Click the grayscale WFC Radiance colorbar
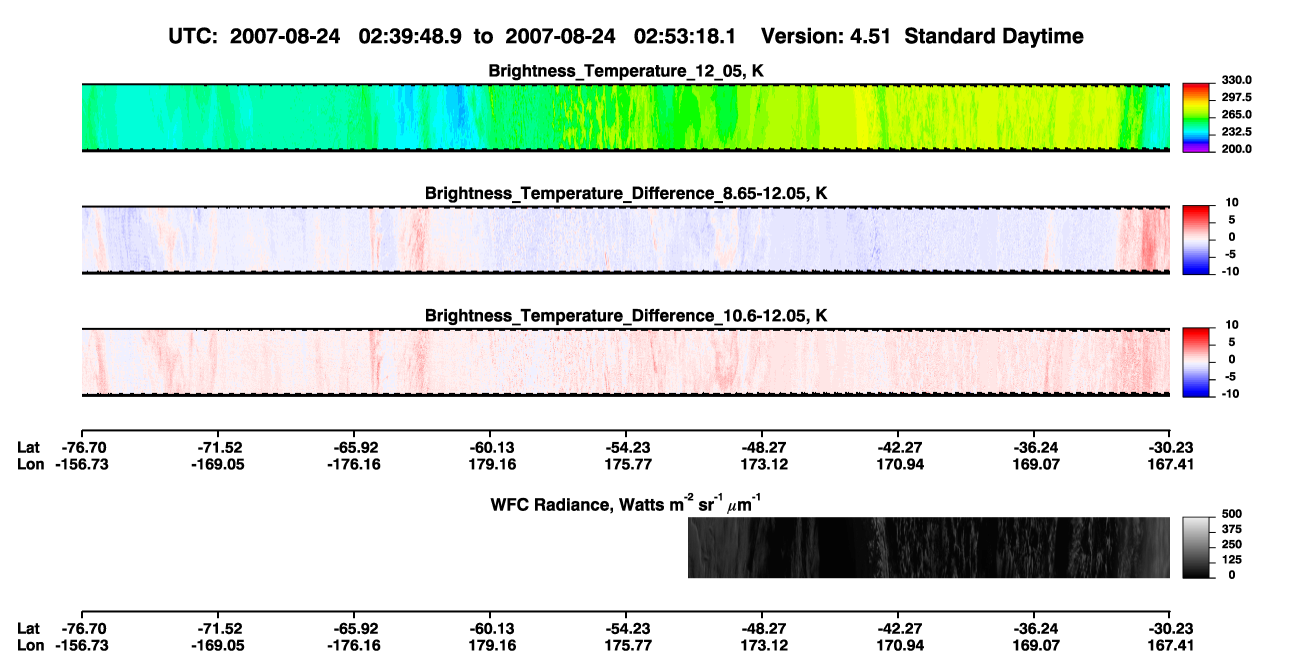 click(x=1196, y=548)
